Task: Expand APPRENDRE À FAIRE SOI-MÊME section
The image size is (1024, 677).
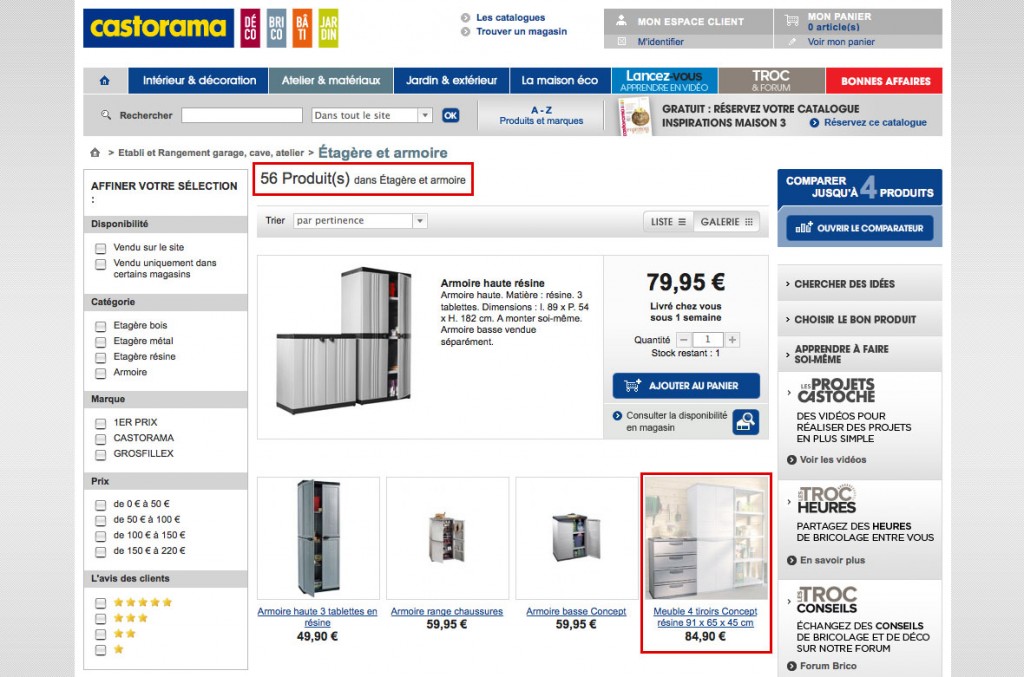Action: click(x=859, y=354)
